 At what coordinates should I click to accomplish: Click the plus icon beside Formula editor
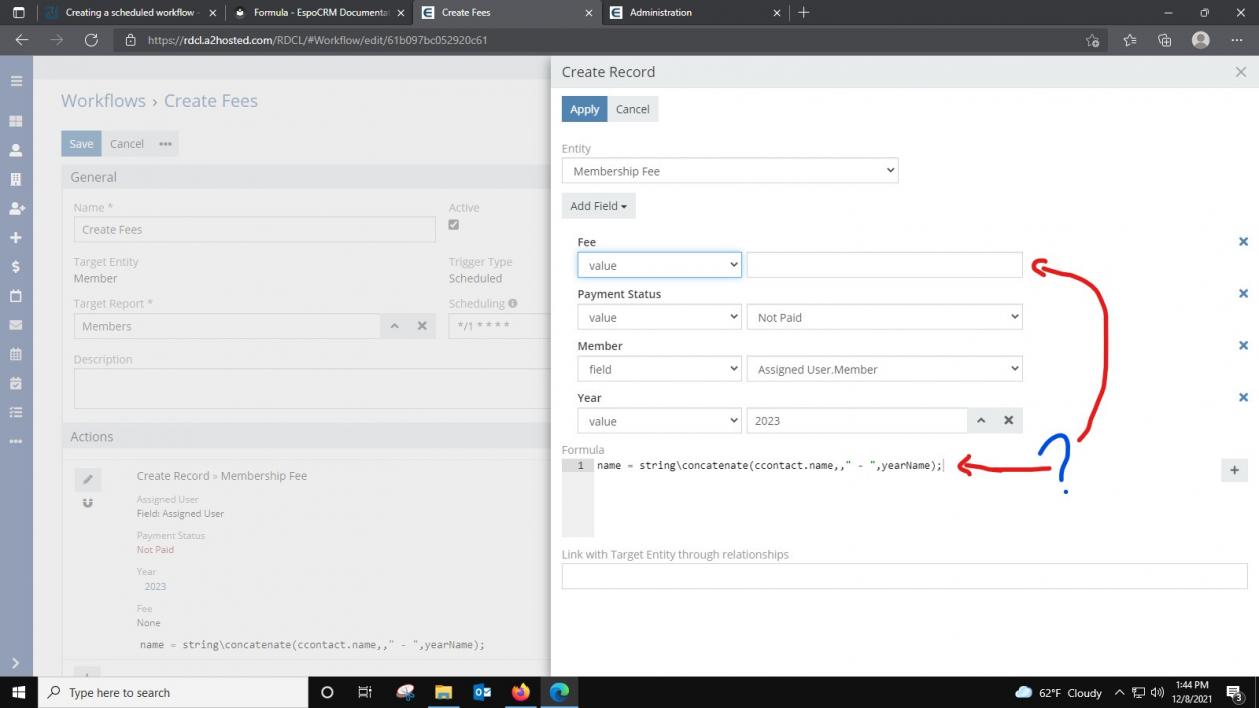coord(1234,470)
